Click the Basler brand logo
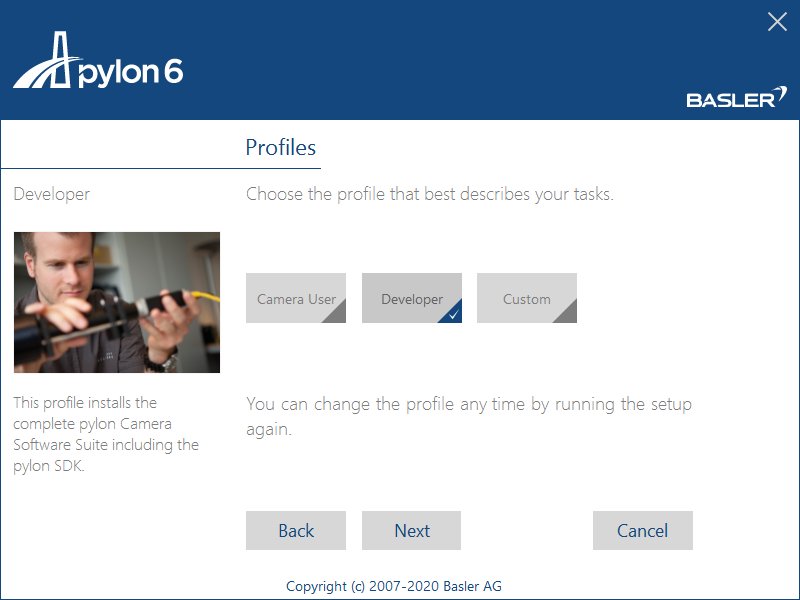The height and width of the screenshot is (600, 800). point(729,99)
